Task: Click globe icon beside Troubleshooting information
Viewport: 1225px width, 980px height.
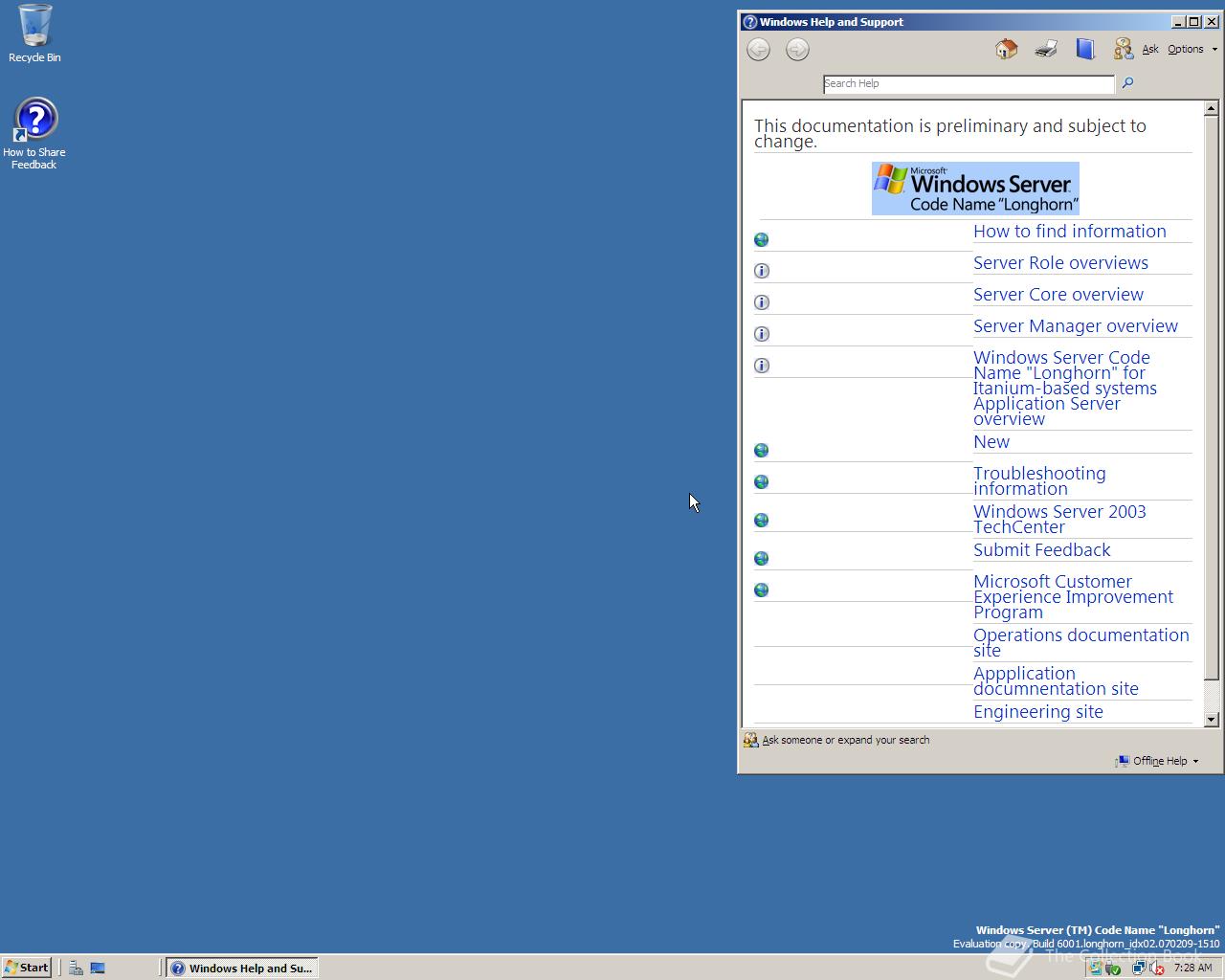Action: [x=762, y=481]
